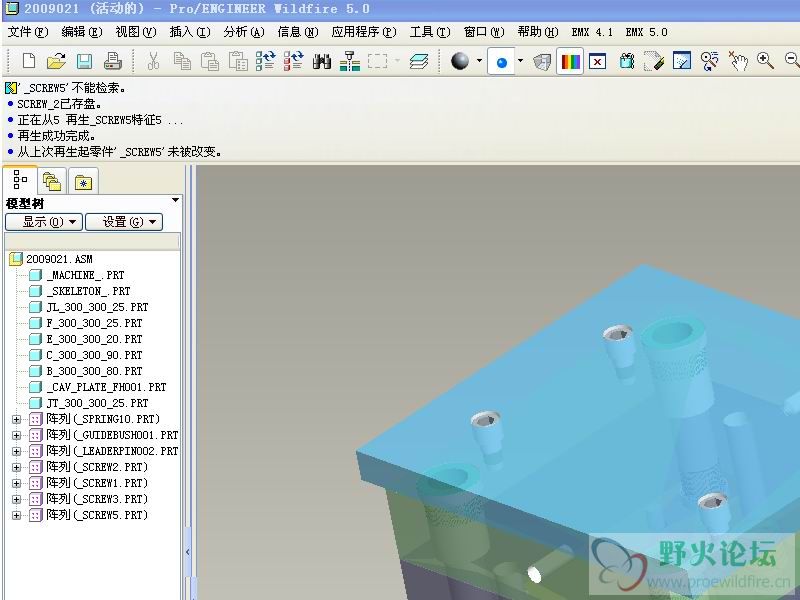Viewport: 800px width, 600px height.
Task: Expand the 阵列(_LEADERPIN002.PRT node
Action: [16, 452]
